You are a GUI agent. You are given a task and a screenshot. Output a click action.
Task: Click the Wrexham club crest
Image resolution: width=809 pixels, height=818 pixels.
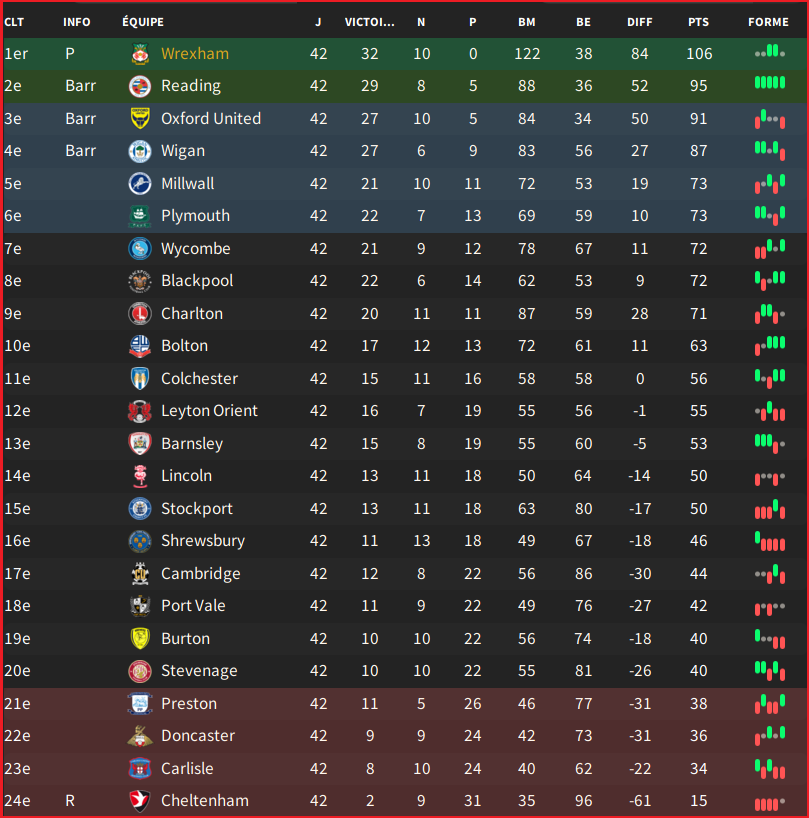(140, 54)
